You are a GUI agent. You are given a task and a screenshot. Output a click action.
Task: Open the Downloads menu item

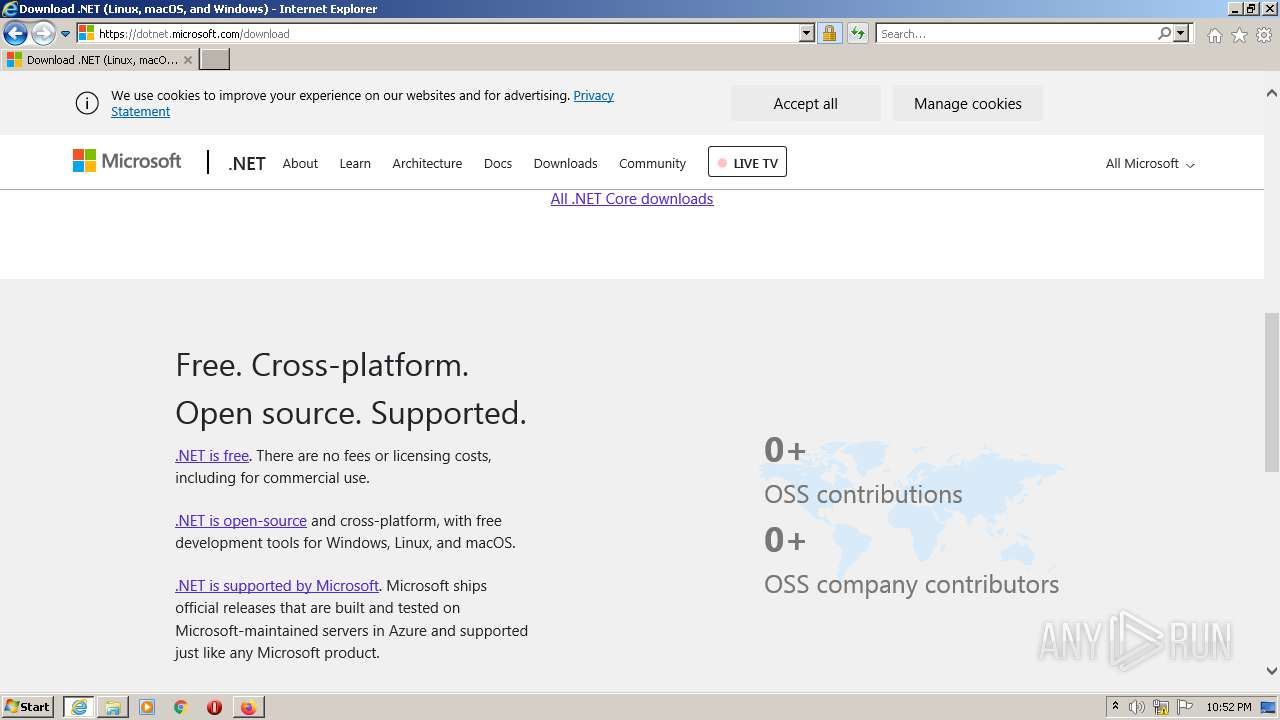[x=565, y=163]
